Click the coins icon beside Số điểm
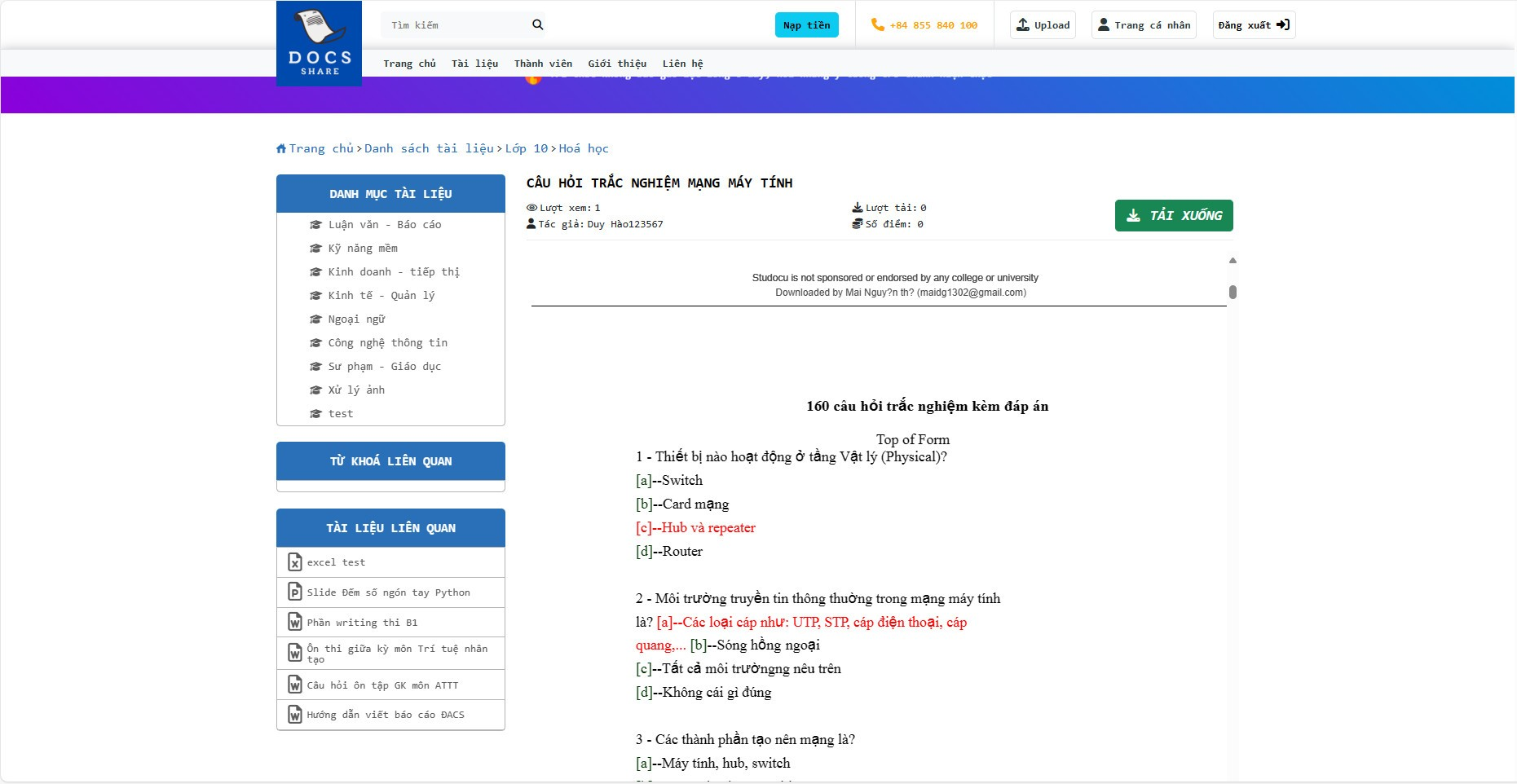This screenshot has height=784, width=1517. 858,224
